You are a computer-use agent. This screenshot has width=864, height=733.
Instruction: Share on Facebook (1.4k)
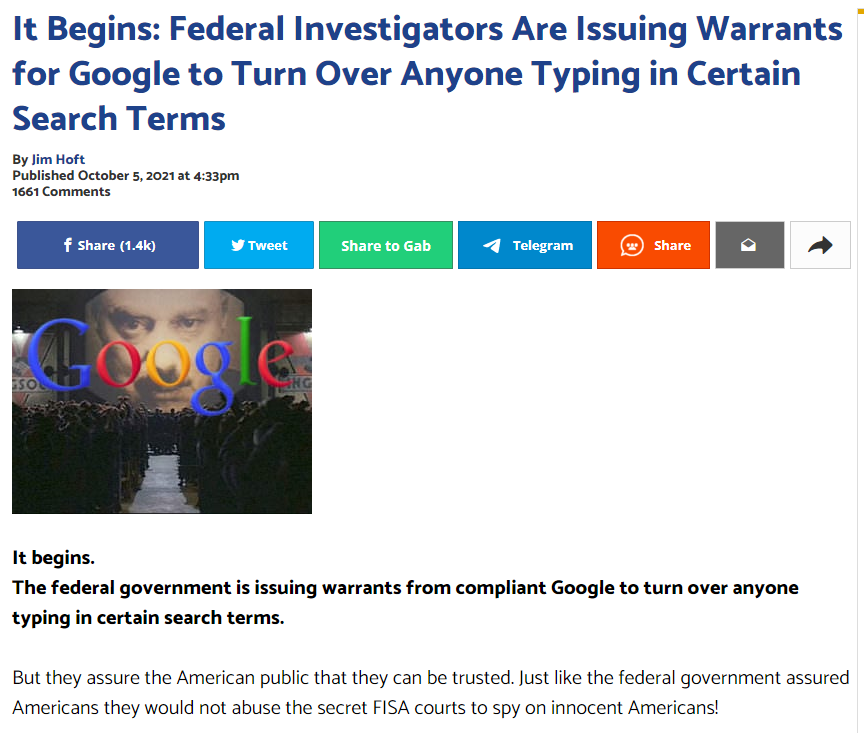coord(108,245)
